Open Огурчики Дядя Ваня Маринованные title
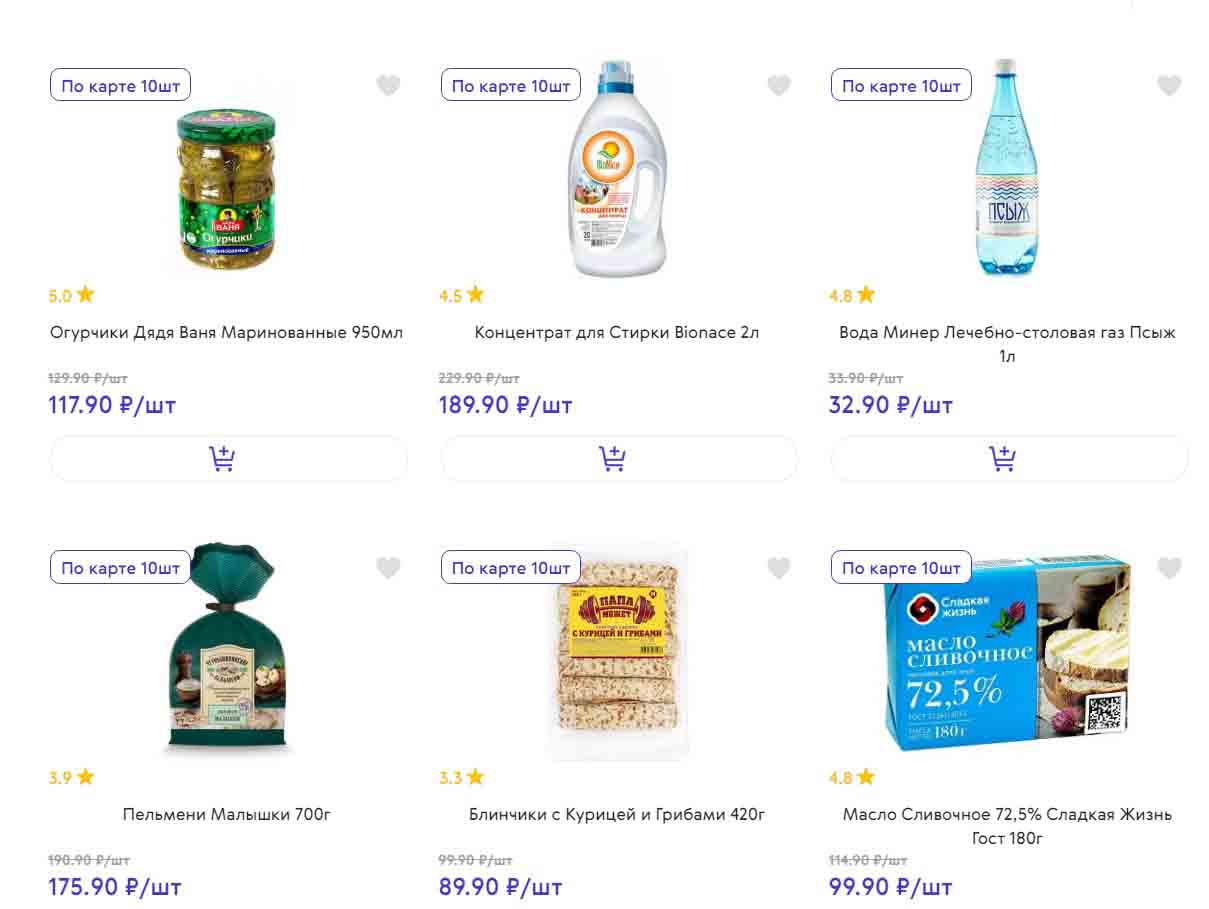Viewport: 1209px width, 909px height. (227, 333)
